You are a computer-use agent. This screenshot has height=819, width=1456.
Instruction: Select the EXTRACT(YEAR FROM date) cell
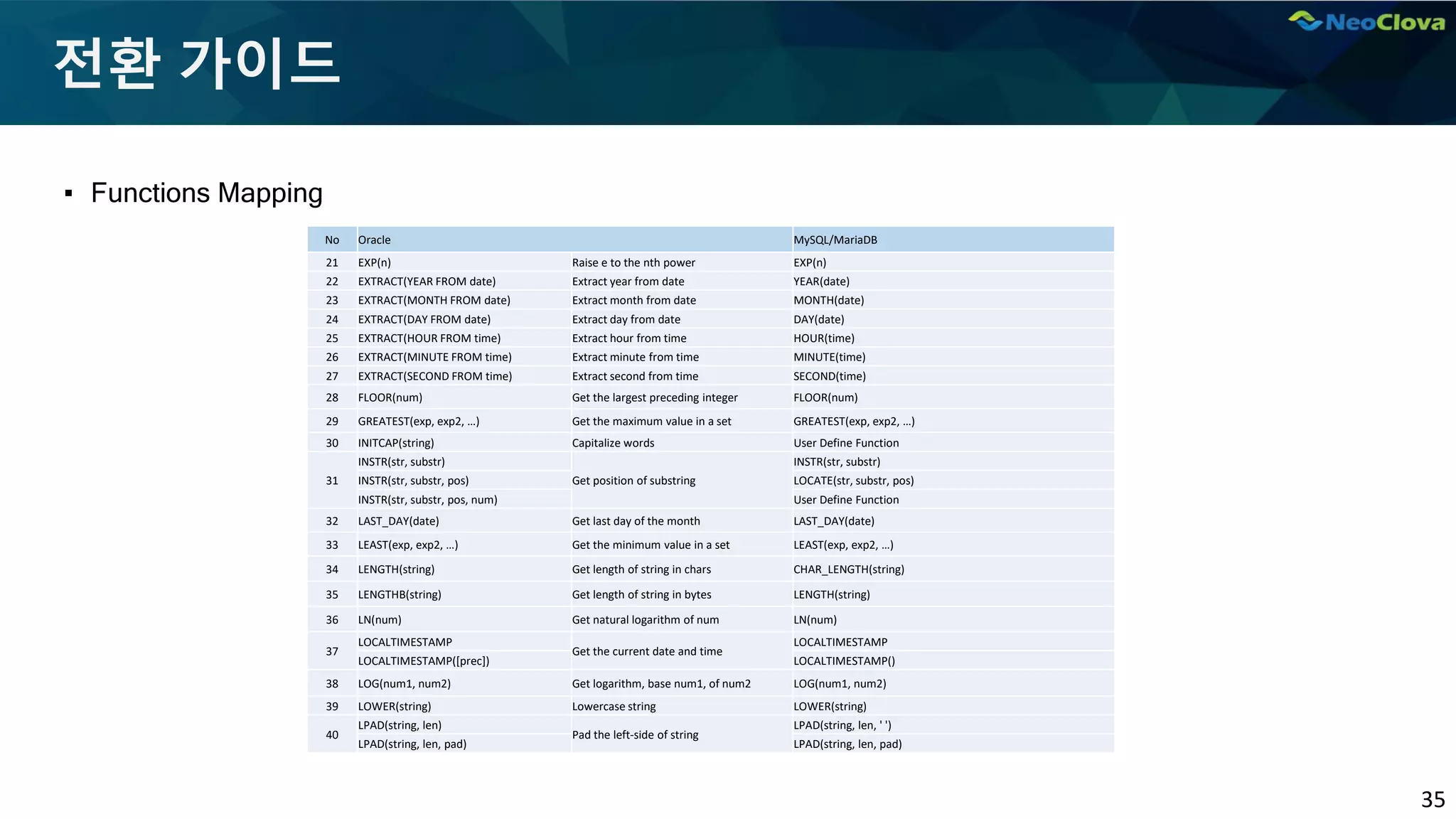427,282
